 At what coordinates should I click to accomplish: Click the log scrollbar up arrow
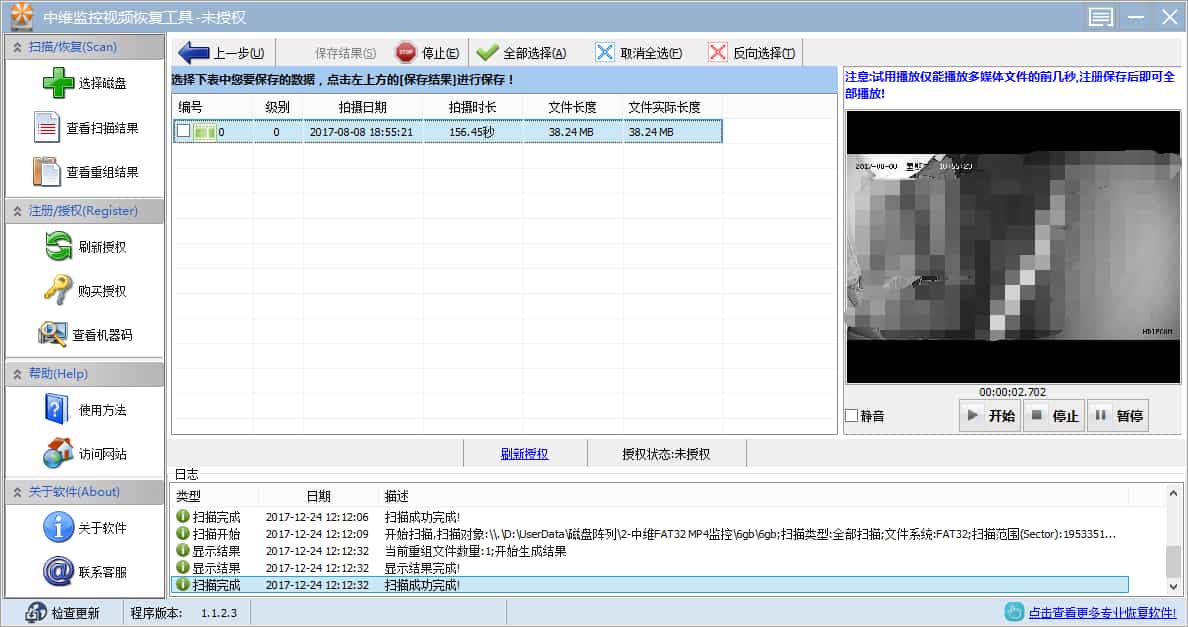tap(1174, 494)
